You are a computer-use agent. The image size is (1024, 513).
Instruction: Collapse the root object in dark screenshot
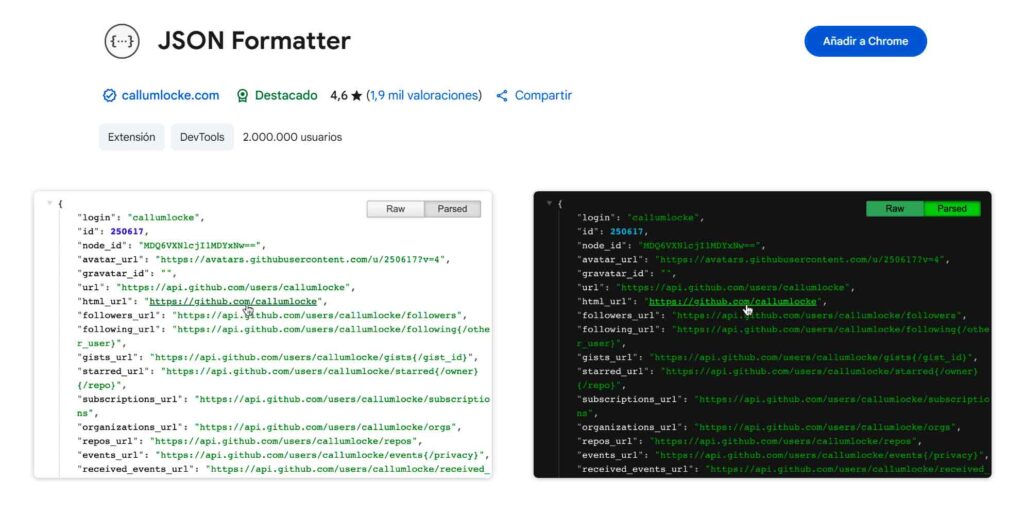click(x=549, y=204)
